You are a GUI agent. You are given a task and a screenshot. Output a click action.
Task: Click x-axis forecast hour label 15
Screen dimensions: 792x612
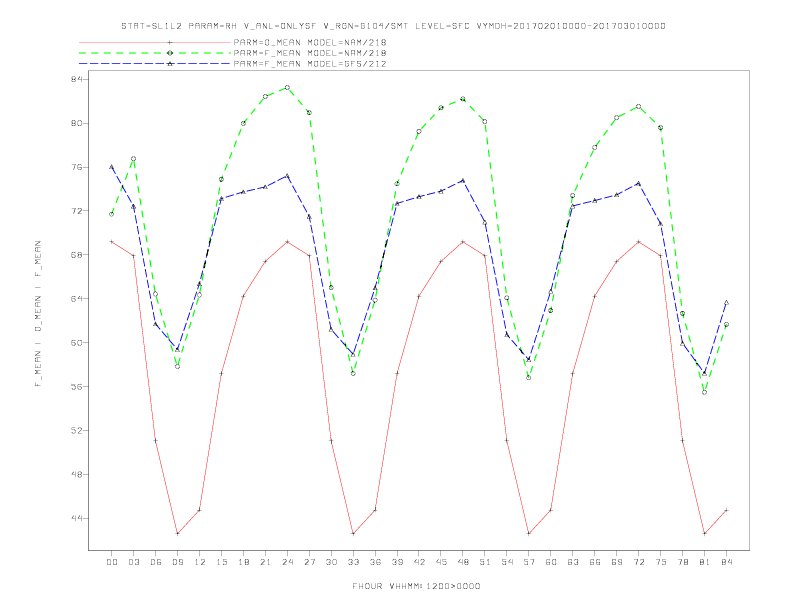pyautogui.click(x=221, y=562)
